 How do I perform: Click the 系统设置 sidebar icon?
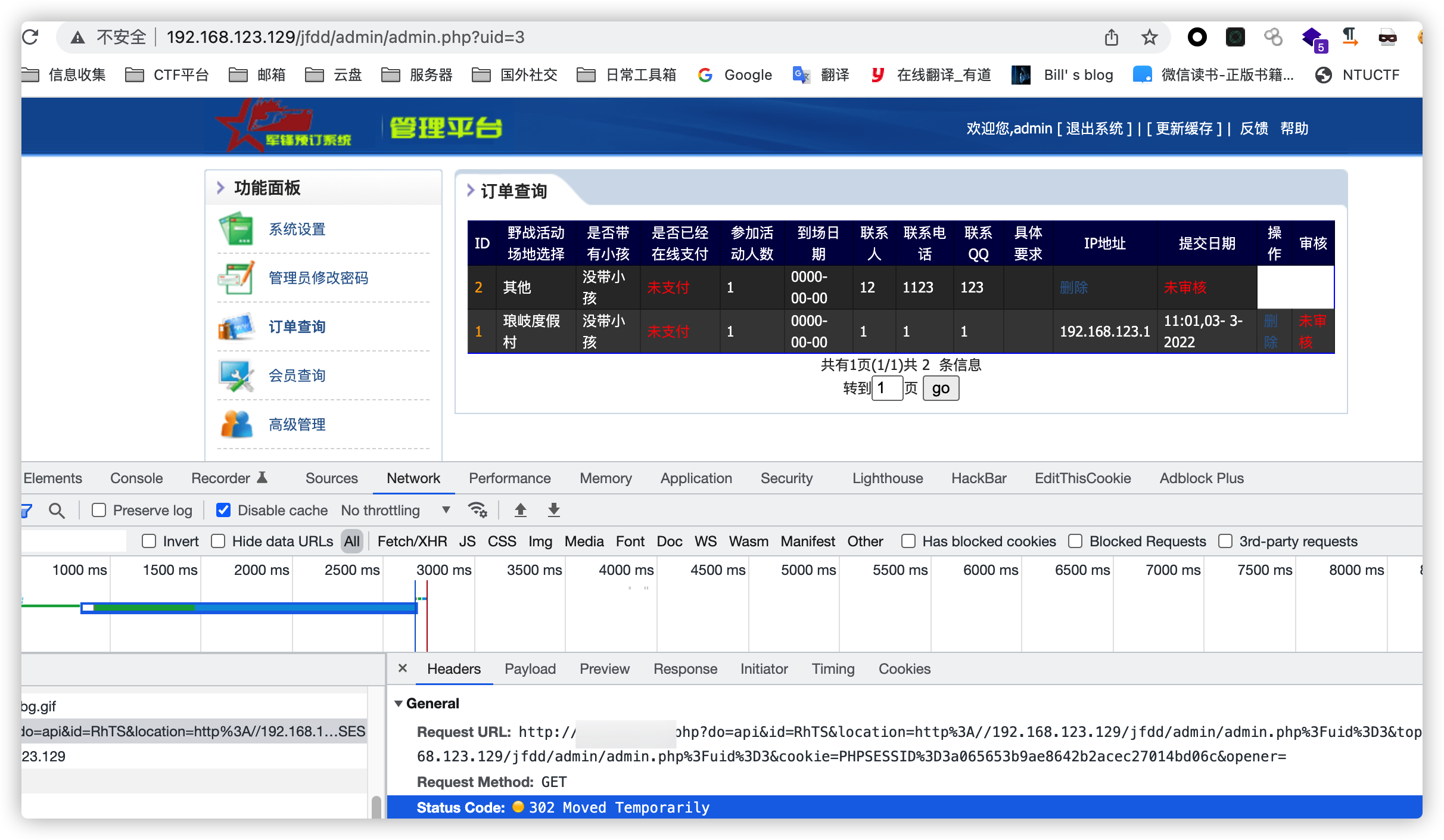[x=236, y=229]
